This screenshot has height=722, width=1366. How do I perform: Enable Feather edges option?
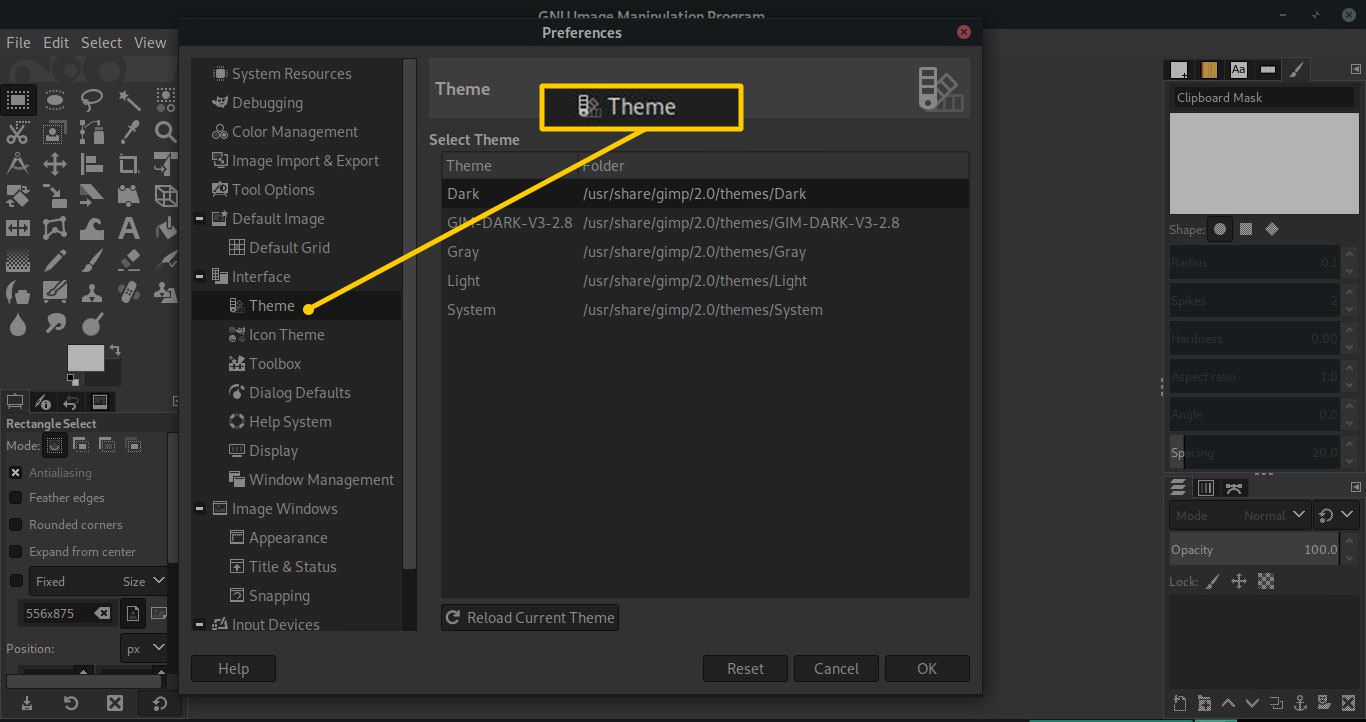tap(16, 498)
